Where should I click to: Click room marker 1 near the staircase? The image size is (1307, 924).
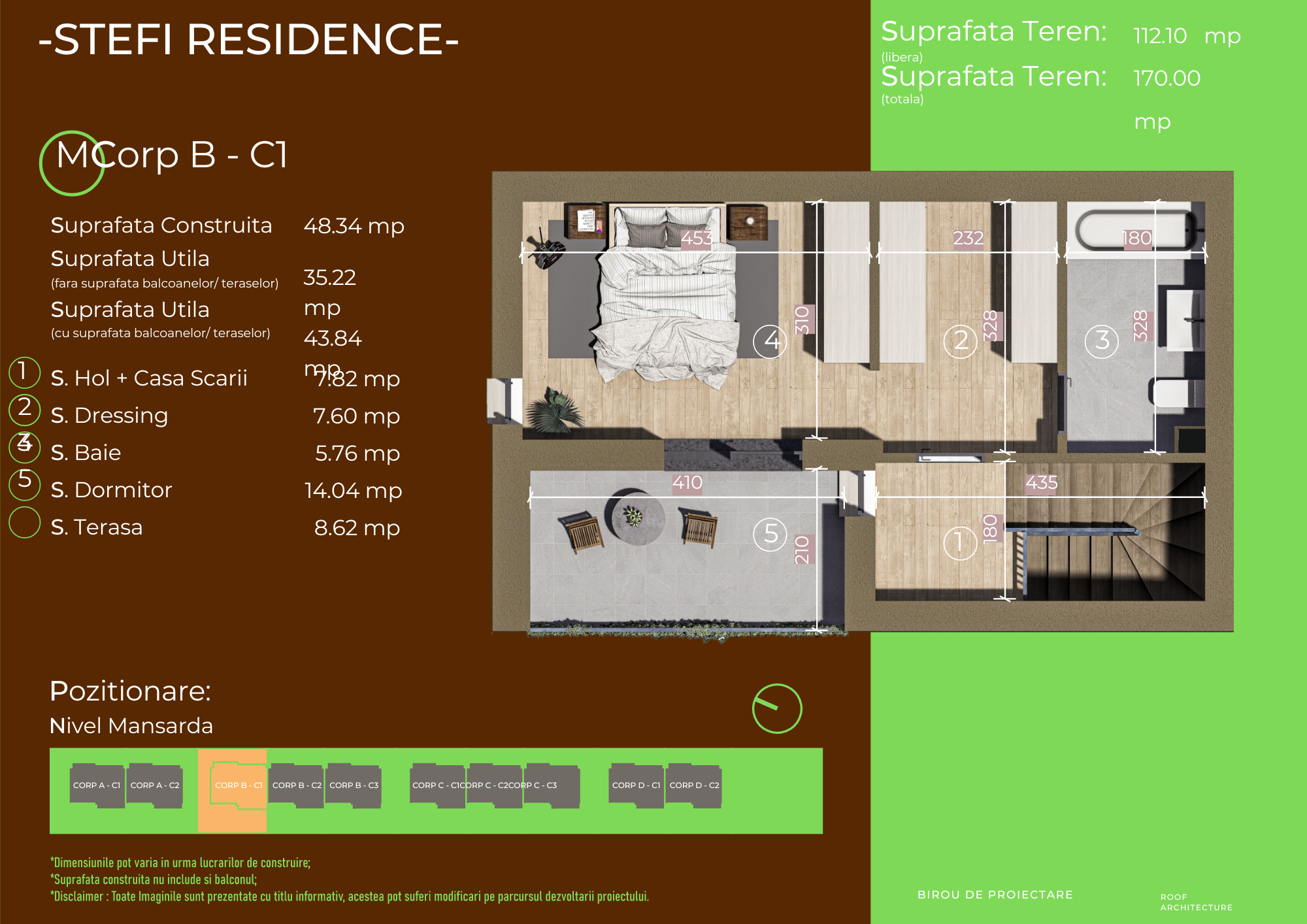[x=960, y=543]
